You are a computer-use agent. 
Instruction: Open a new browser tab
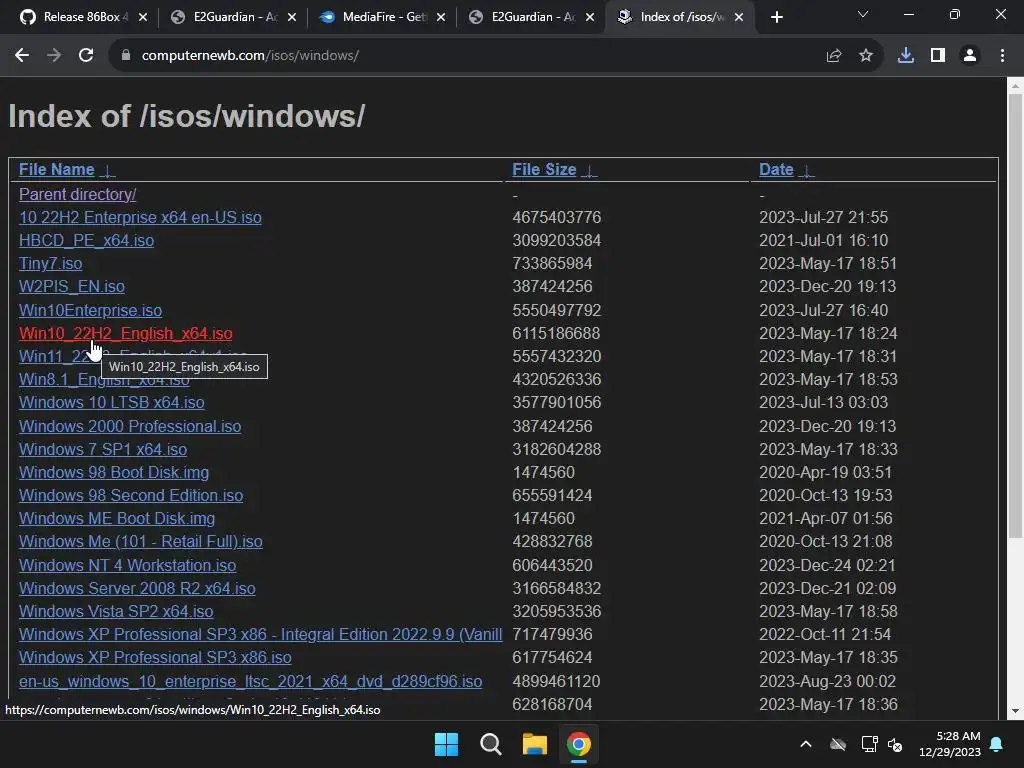click(x=776, y=18)
